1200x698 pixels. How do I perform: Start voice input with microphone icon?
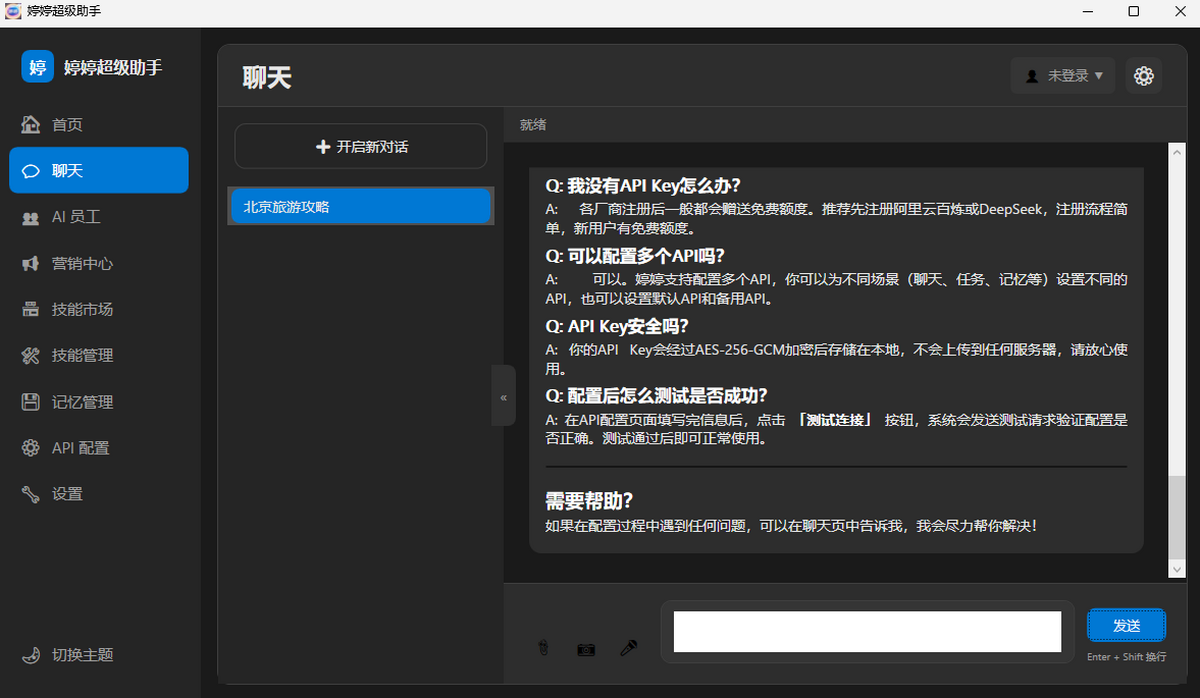click(x=629, y=648)
